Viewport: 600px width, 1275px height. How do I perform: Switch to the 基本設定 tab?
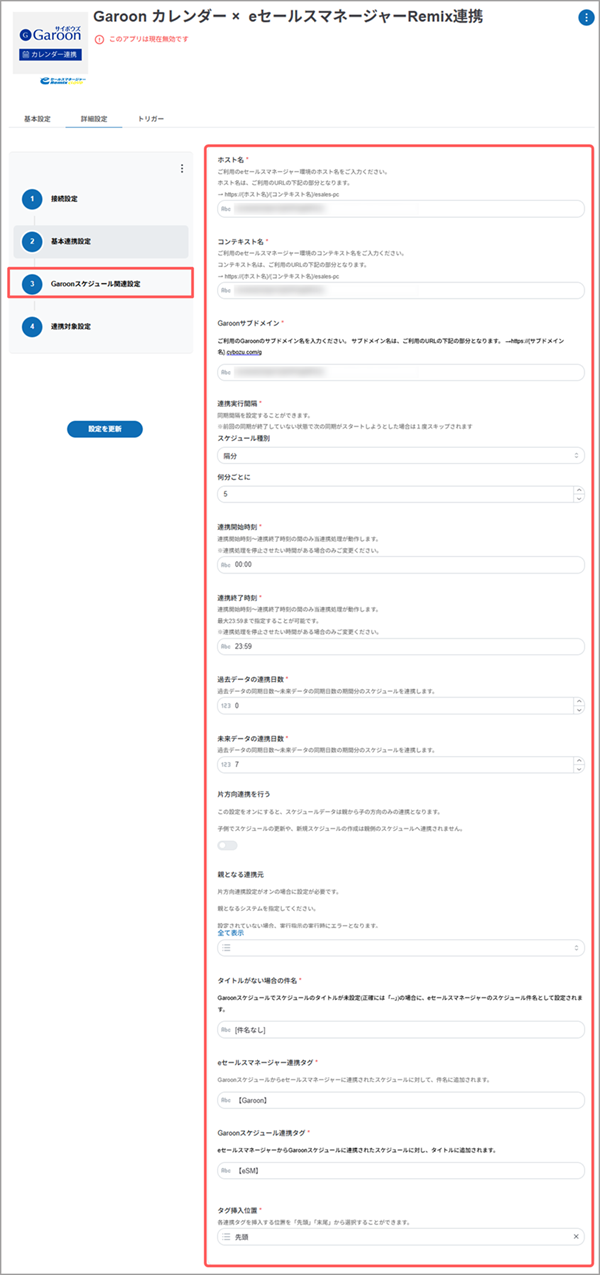(x=37, y=119)
